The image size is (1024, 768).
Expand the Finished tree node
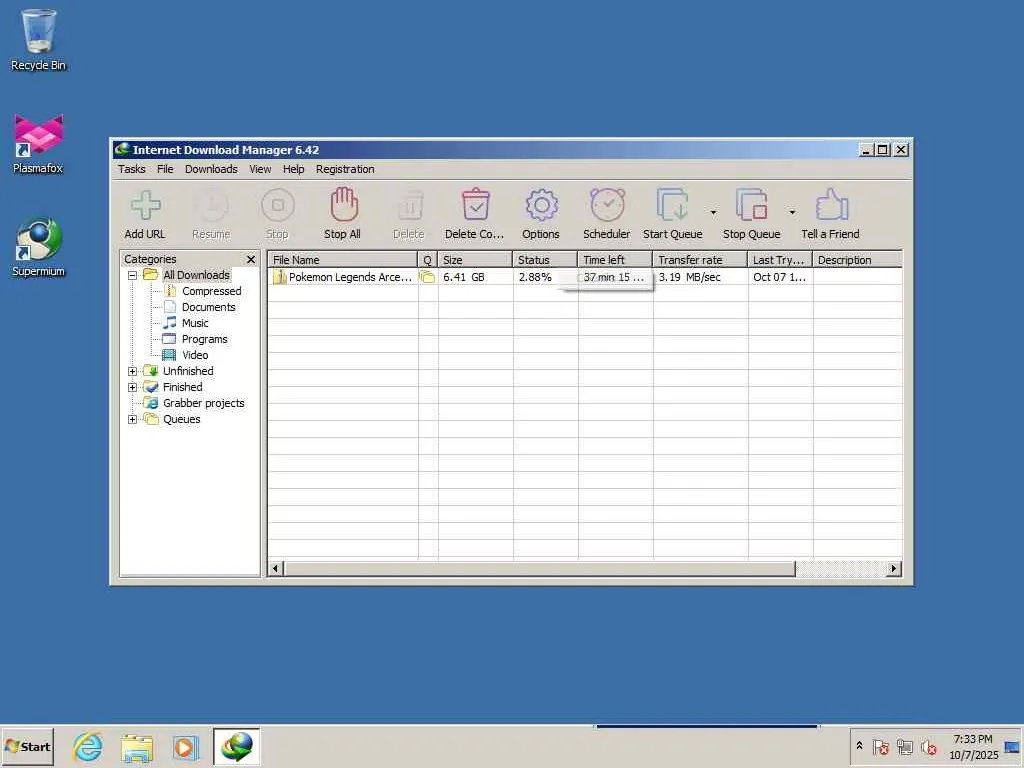133,387
